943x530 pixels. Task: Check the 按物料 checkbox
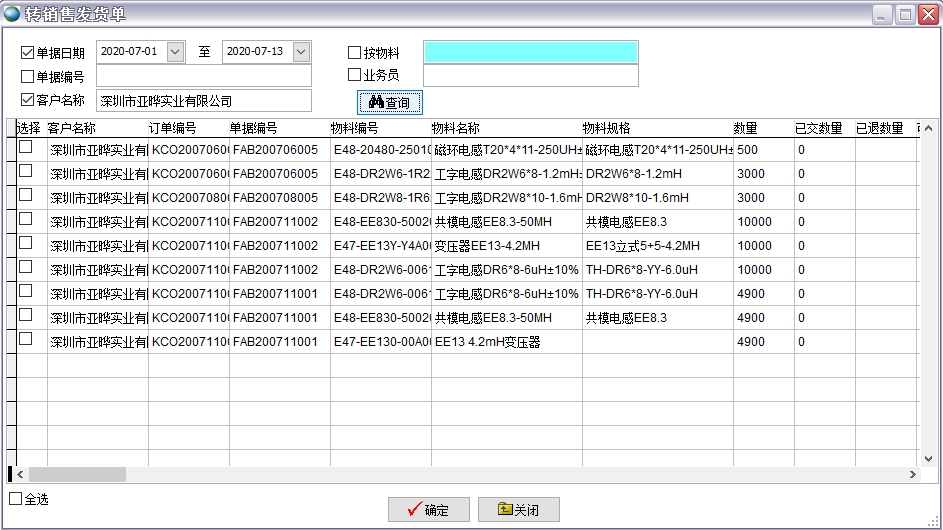(x=354, y=53)
